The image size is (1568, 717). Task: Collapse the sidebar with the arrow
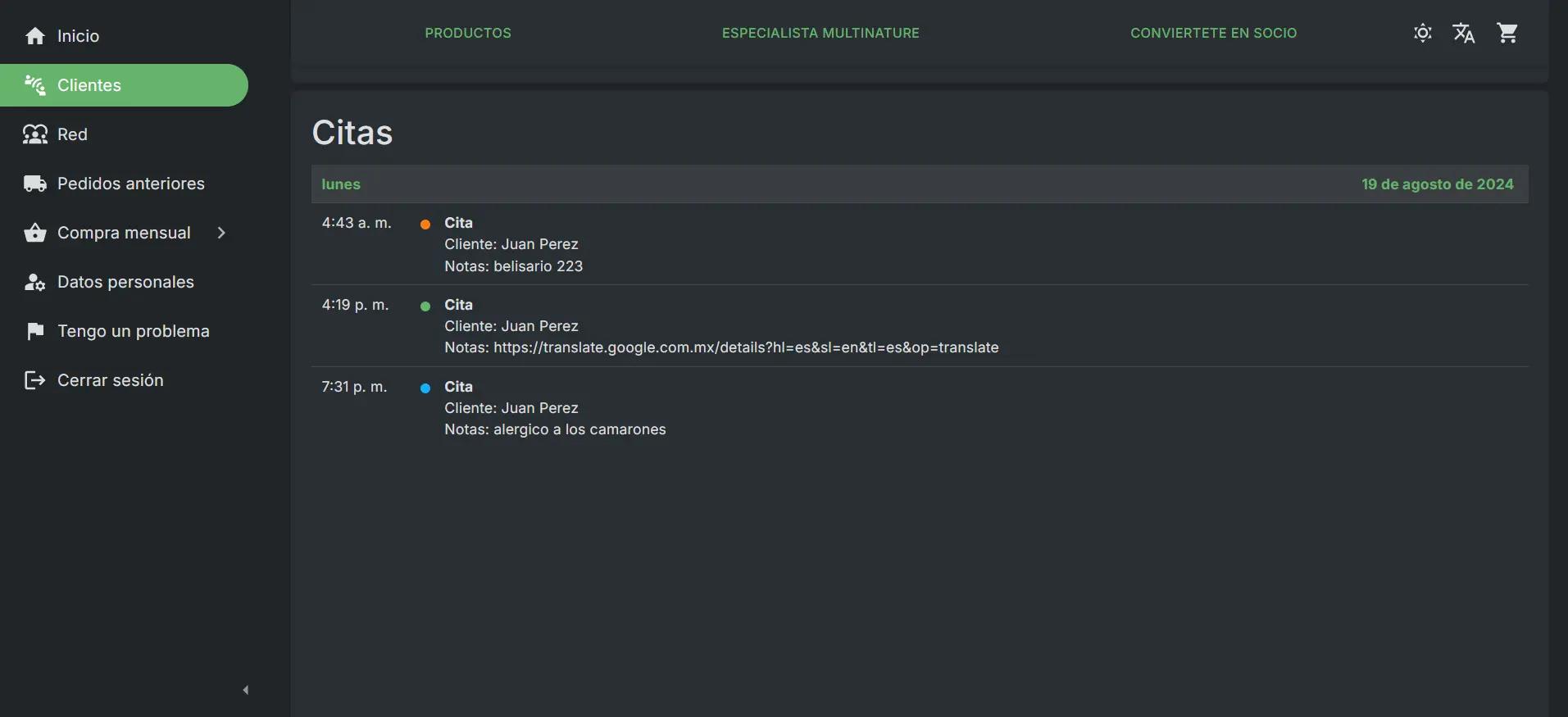[246, 690]
